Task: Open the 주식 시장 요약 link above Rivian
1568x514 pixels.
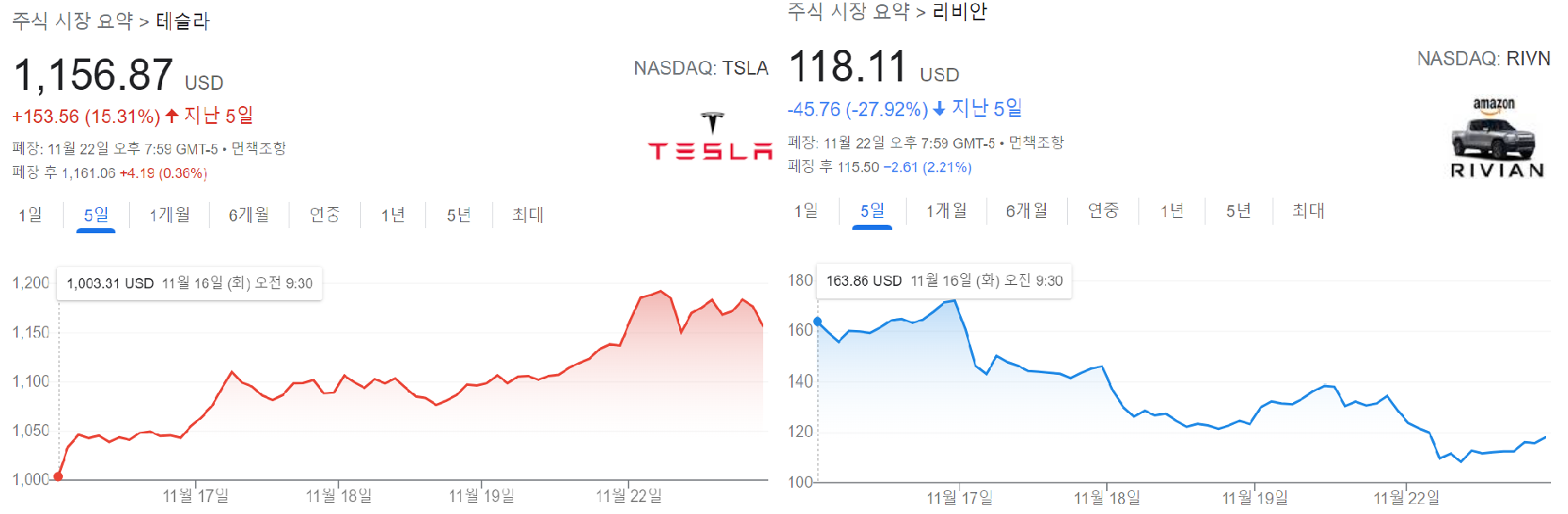Action: click(x=849, y=12)
